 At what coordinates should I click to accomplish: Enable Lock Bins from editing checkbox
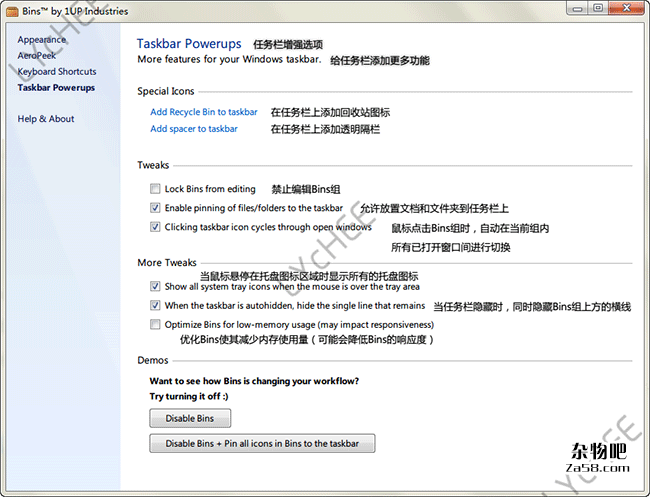click(x=155, y=189)
